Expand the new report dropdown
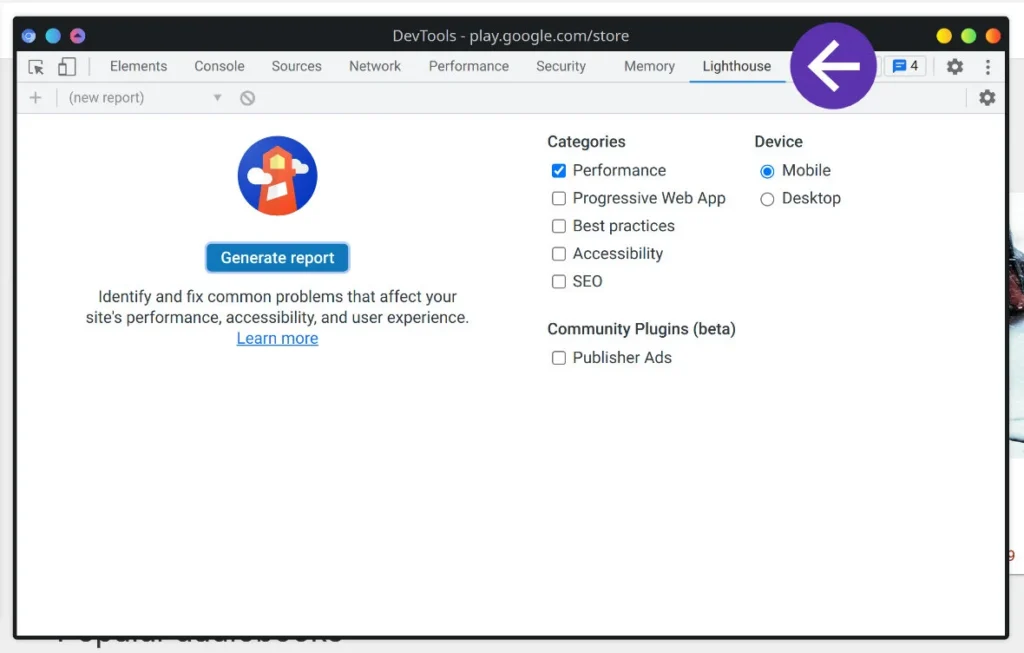Image resolution: width=1024 pixels, height=653 pixels. pyautogui.click(x=145, y=98)
